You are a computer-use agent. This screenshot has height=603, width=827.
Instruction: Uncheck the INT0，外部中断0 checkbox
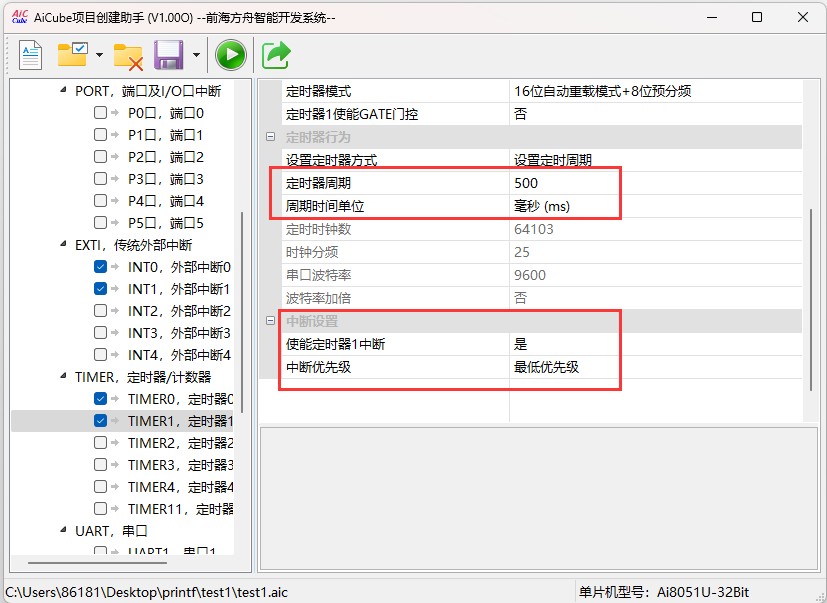point(100,266)
